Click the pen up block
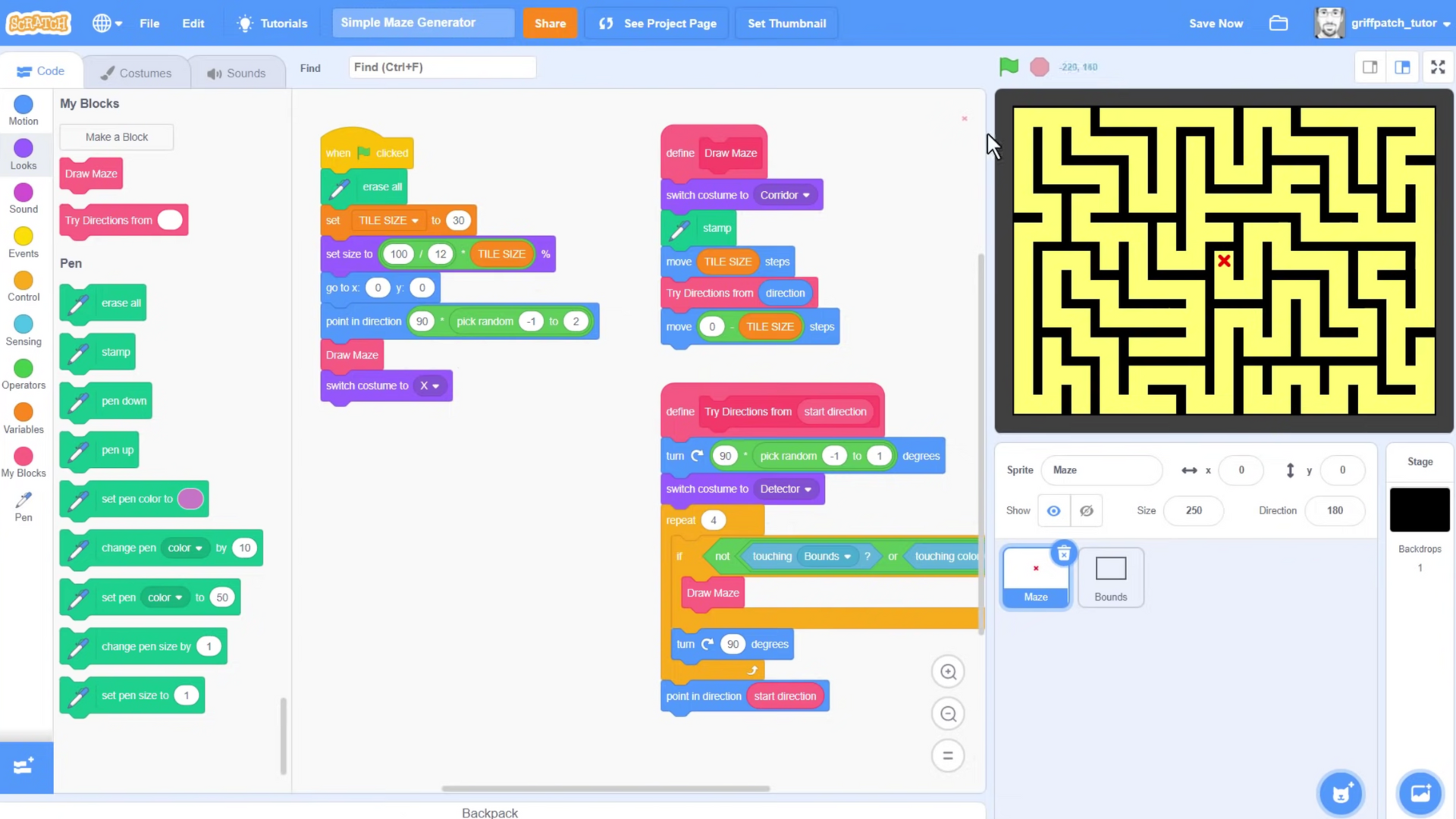Viewport: 1456px width, 819px height. [117, 449]
